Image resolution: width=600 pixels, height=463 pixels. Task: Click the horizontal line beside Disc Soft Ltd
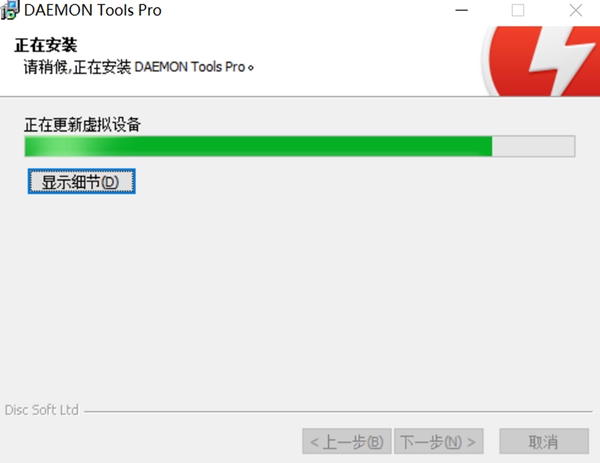338,412
